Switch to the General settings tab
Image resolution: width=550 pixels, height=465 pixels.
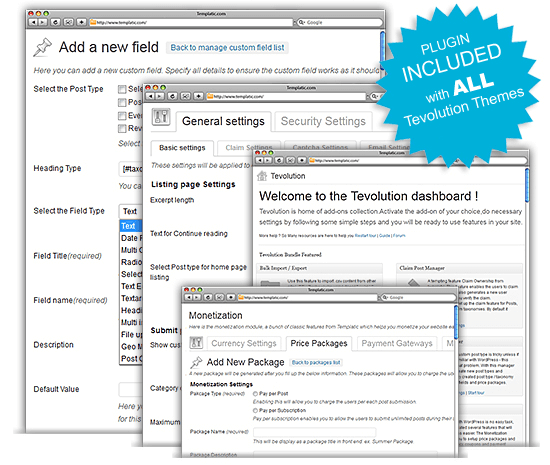click(223, 121)
